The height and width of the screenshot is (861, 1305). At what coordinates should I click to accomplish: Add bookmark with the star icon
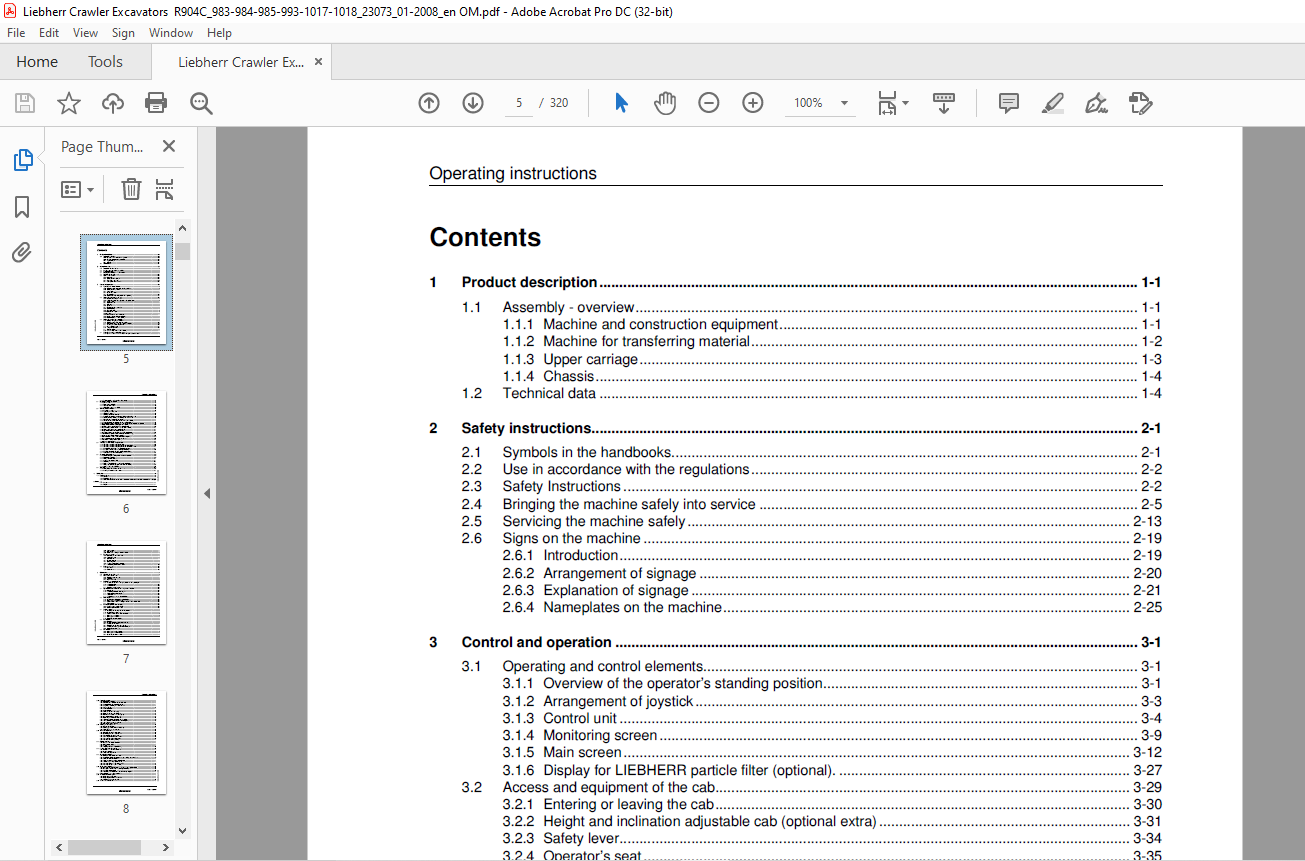[x=68, y=103]
